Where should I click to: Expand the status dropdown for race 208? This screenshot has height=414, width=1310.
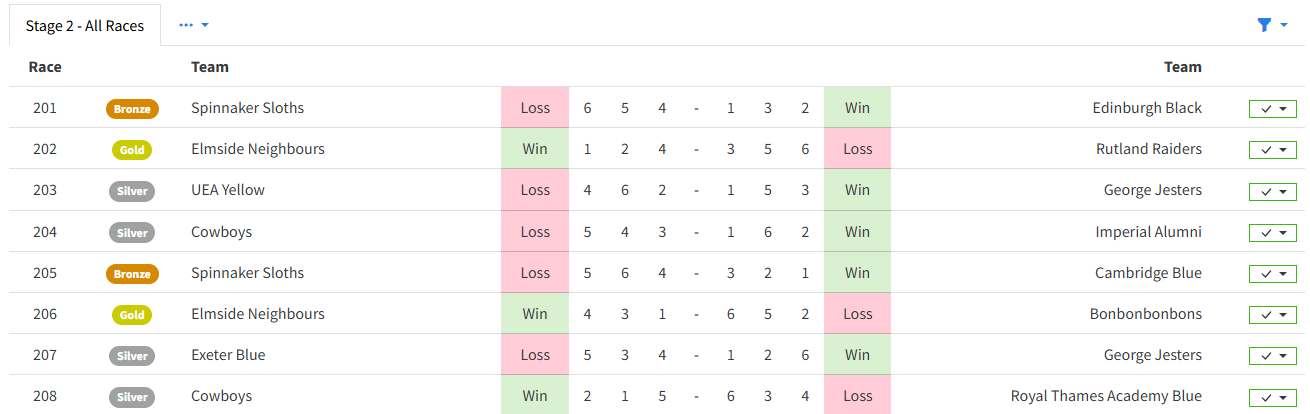pos(1273,397)
